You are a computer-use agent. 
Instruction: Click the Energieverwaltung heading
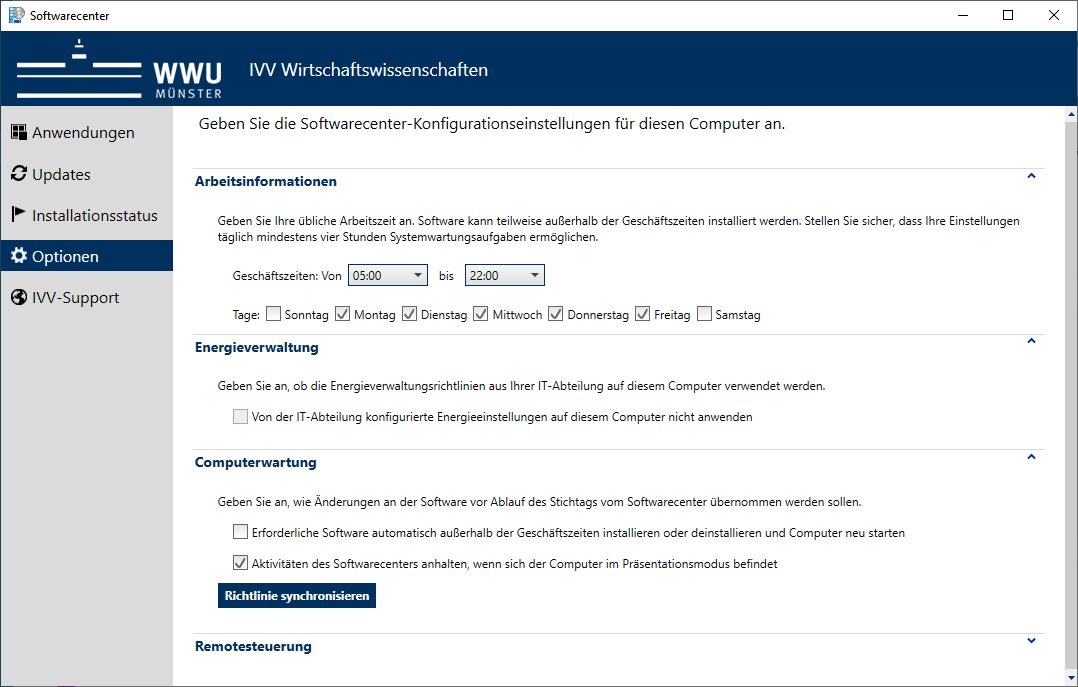256,347
